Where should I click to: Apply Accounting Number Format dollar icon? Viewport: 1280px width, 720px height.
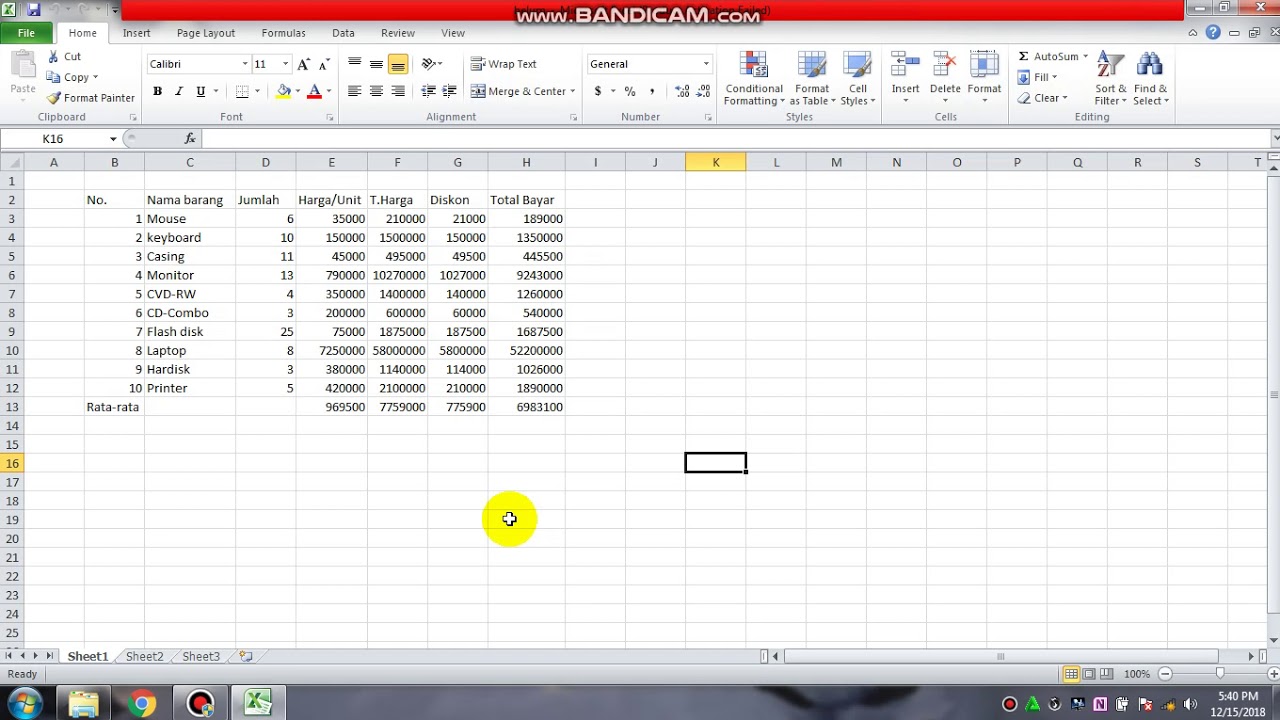pyautogui.click(x=598, y=91)
